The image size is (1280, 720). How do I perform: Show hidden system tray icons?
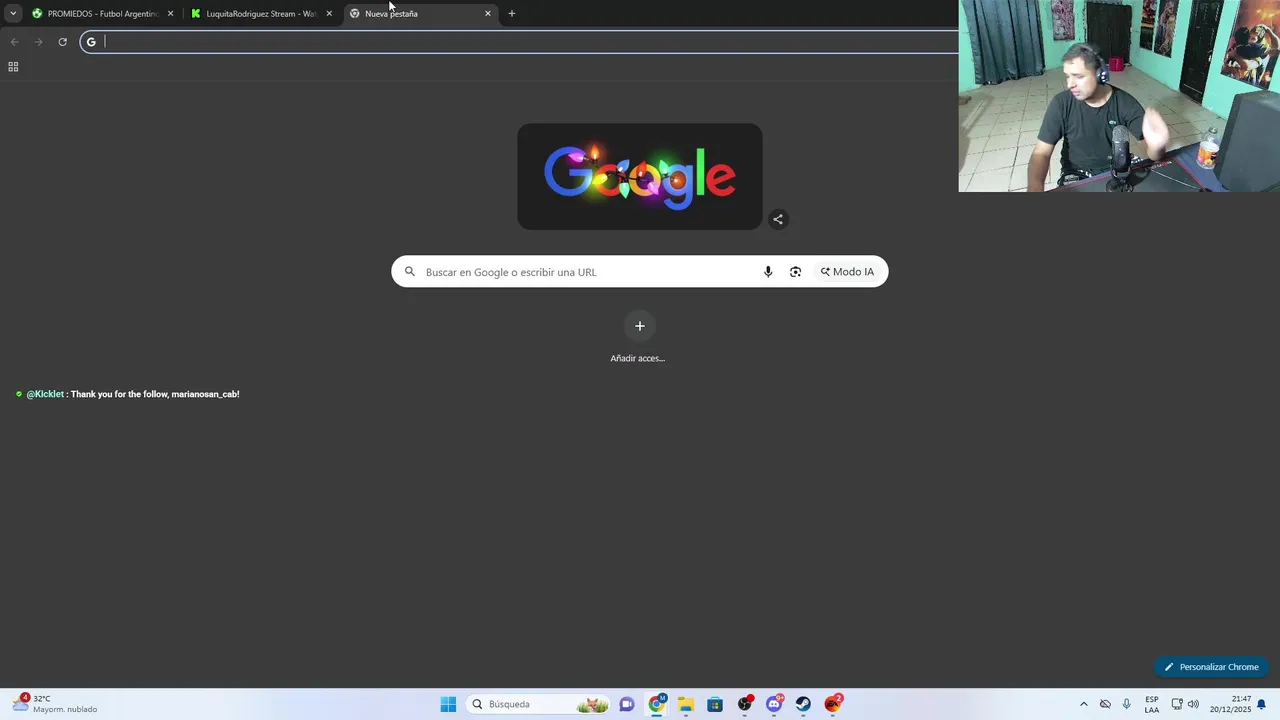pos(1083,704)
